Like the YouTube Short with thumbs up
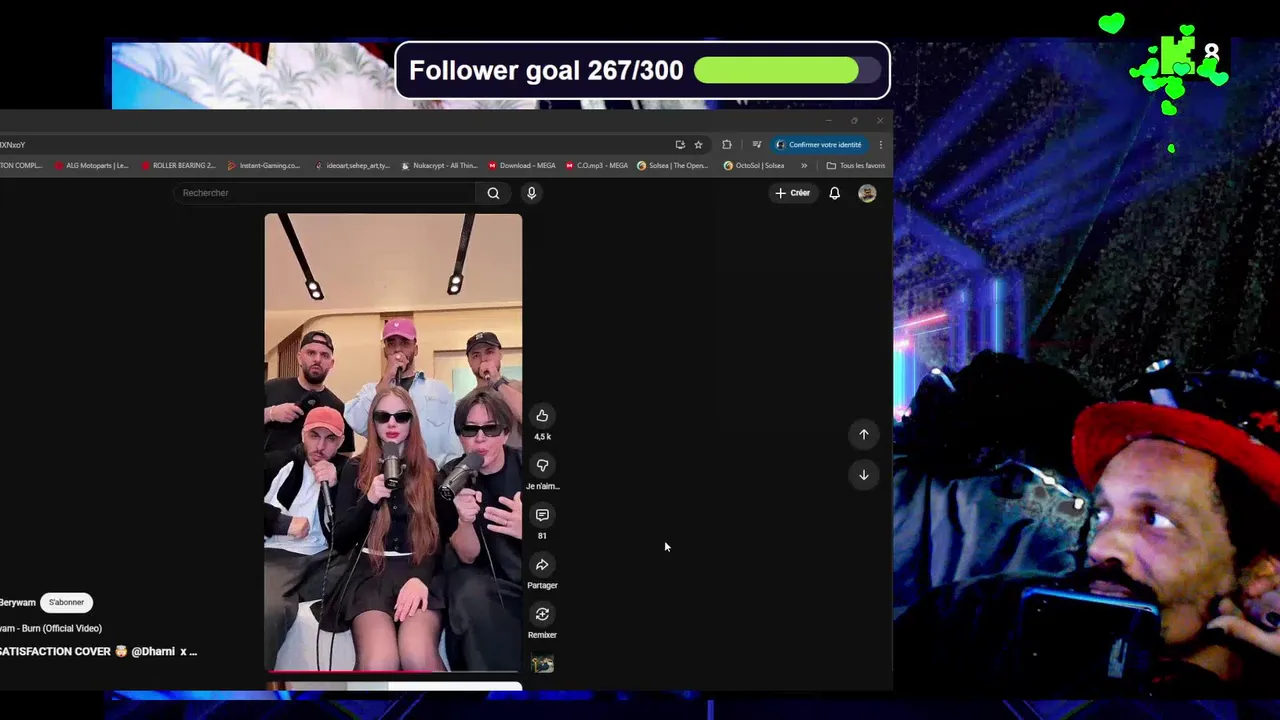 click(542, 416)
